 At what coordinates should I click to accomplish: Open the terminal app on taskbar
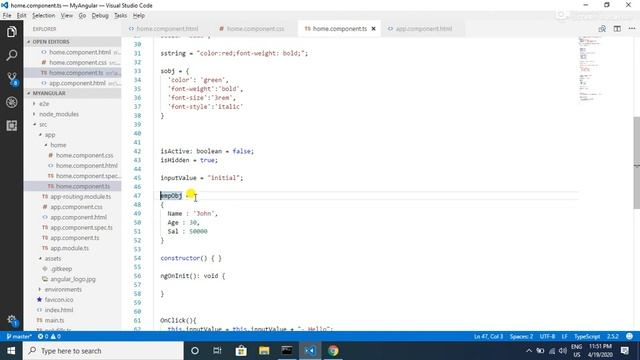(x=287, y=351)
